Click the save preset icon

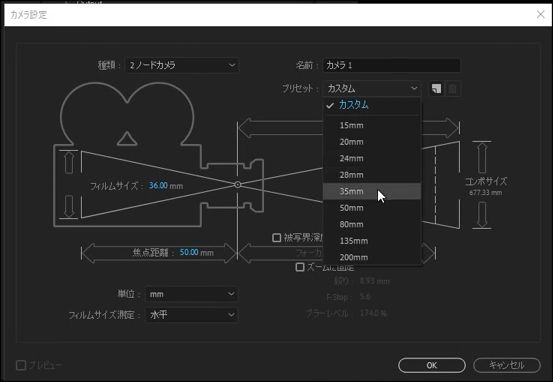point(437,89)
